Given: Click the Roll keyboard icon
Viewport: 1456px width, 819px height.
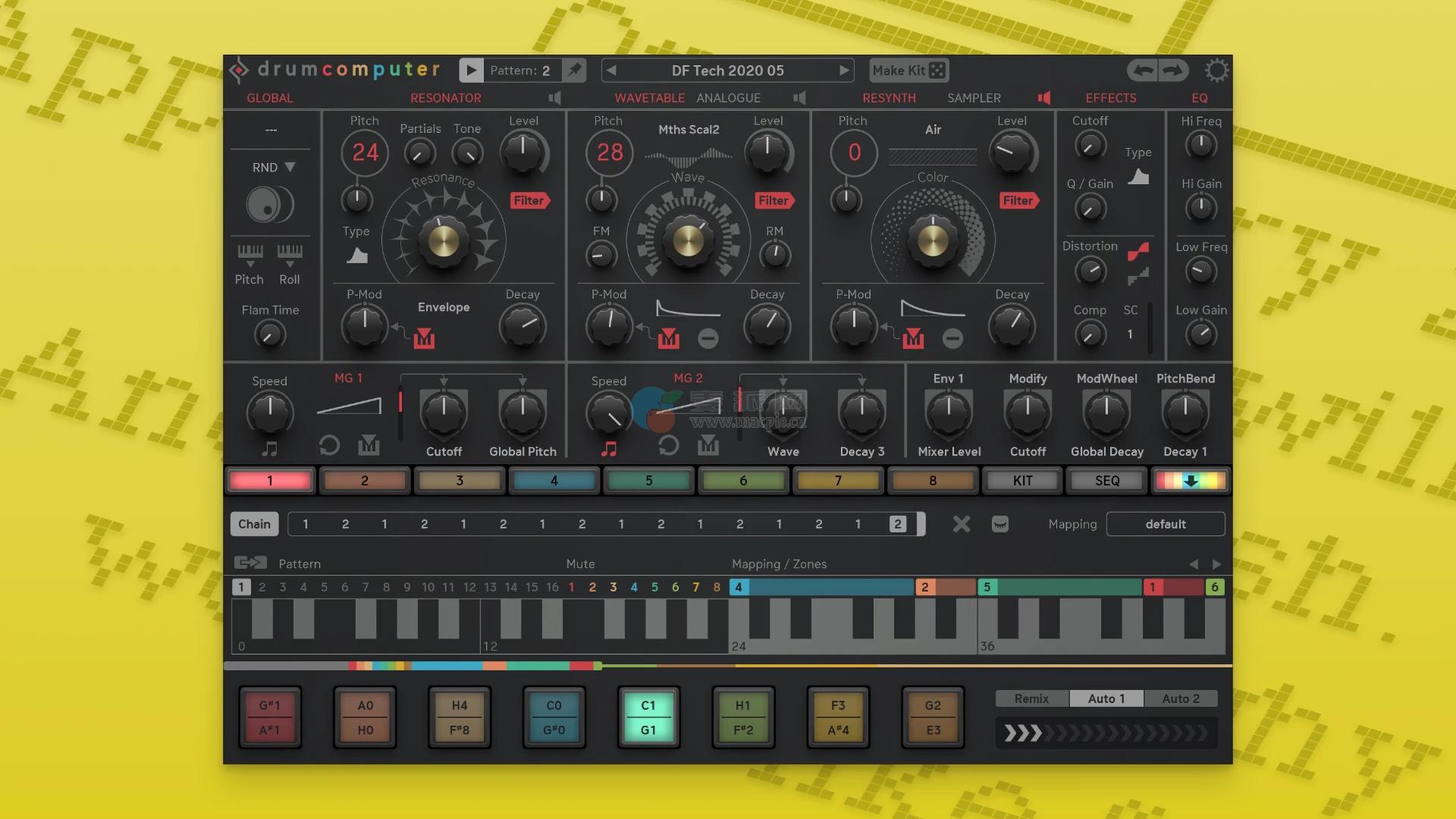Looking at the screenshot, I should coord(290,253).
